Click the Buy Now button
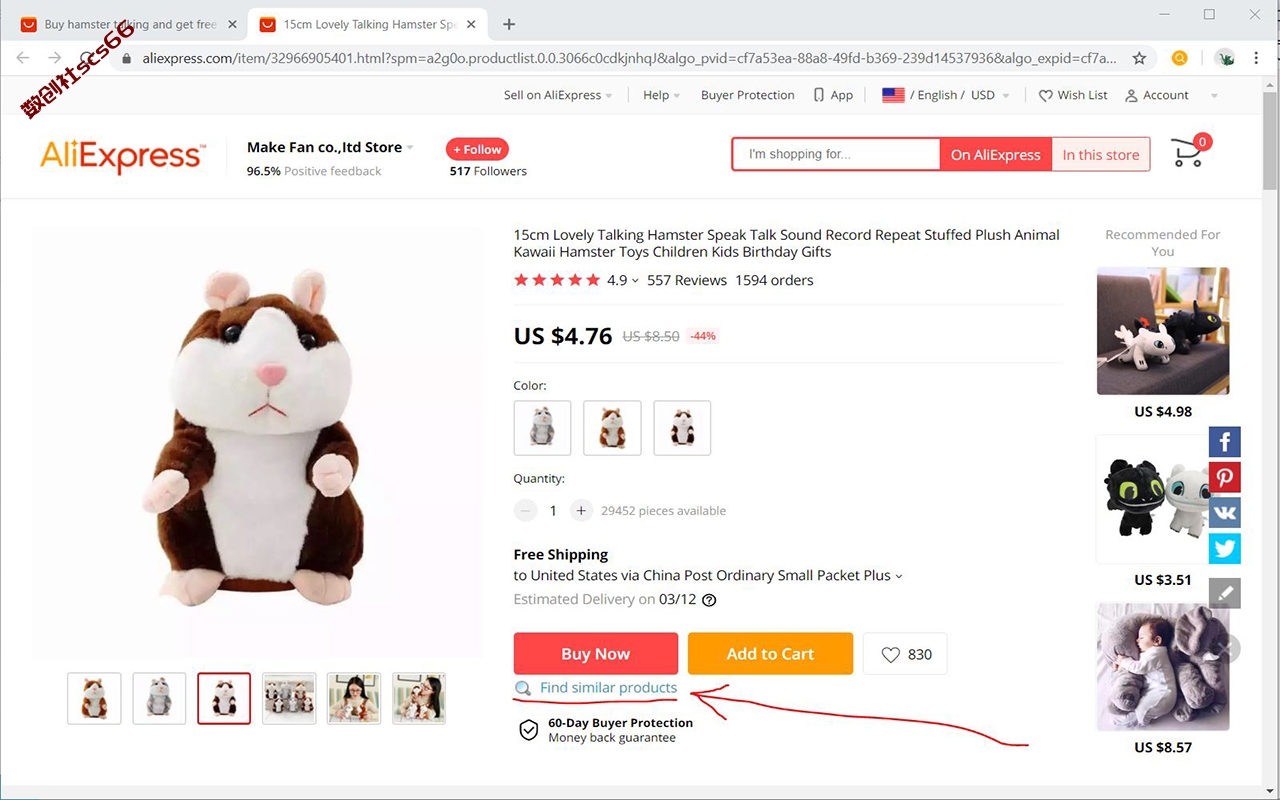 (596, 654)
